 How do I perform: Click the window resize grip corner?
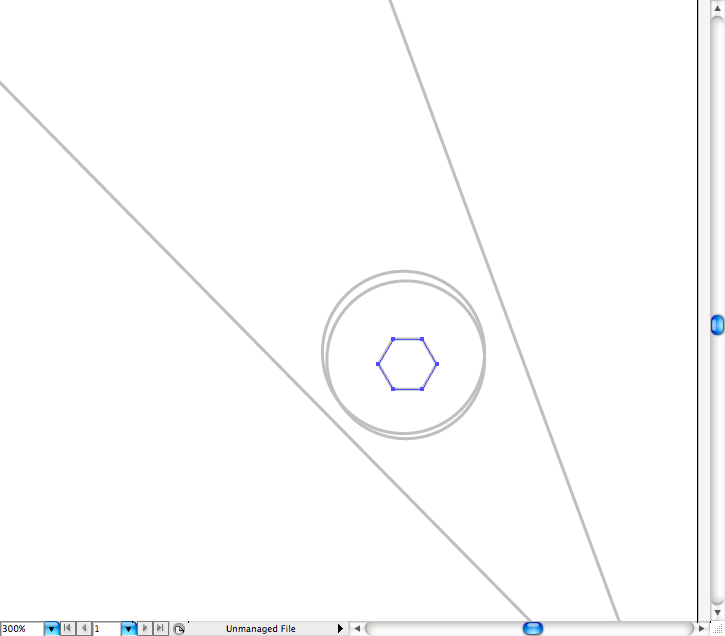coord(717,628)
